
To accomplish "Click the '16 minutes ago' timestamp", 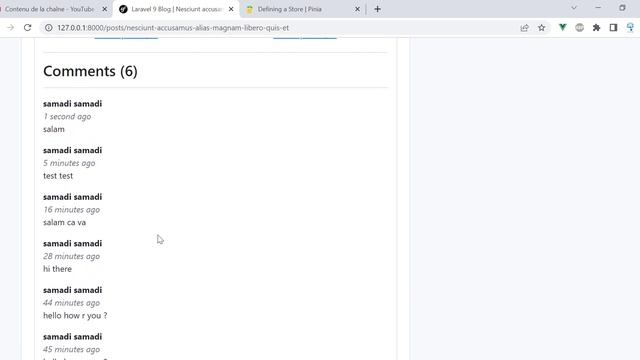I will click(71, 209).
